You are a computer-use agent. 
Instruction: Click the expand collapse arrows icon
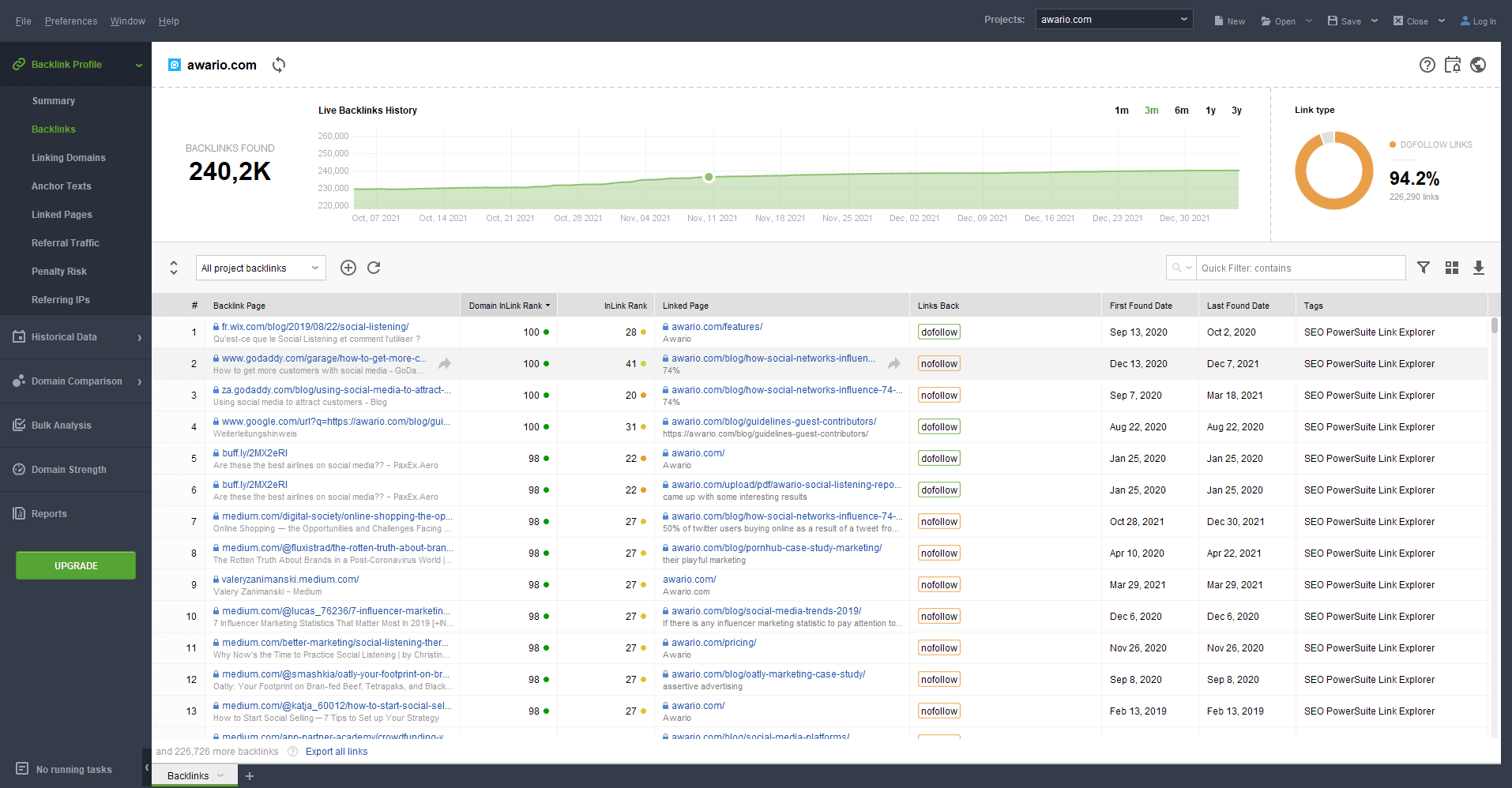pyautogui.click(x=174, y=268)
